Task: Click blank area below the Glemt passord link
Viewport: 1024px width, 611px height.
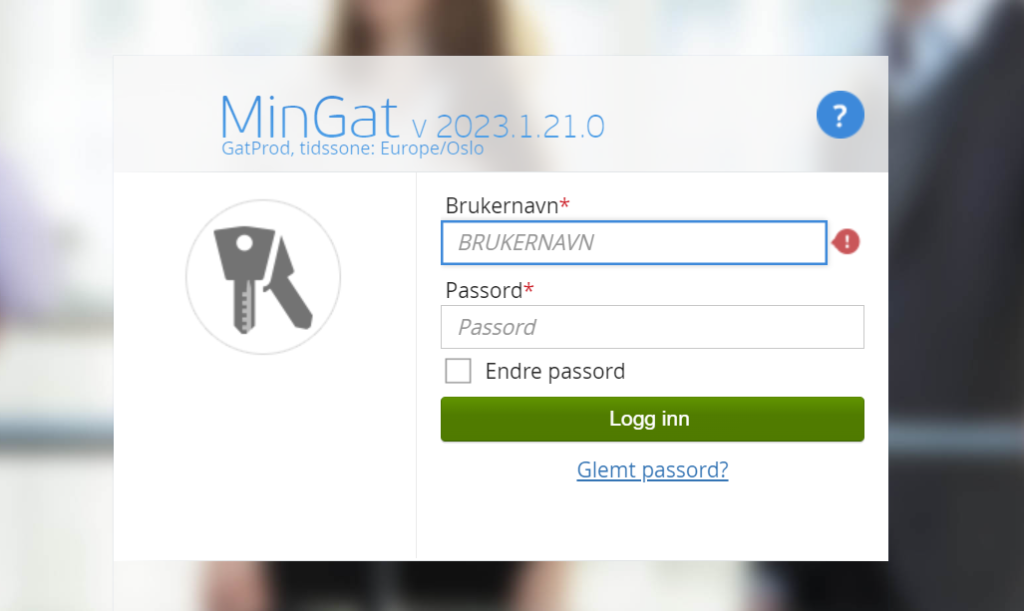Action: click(652, 522)
